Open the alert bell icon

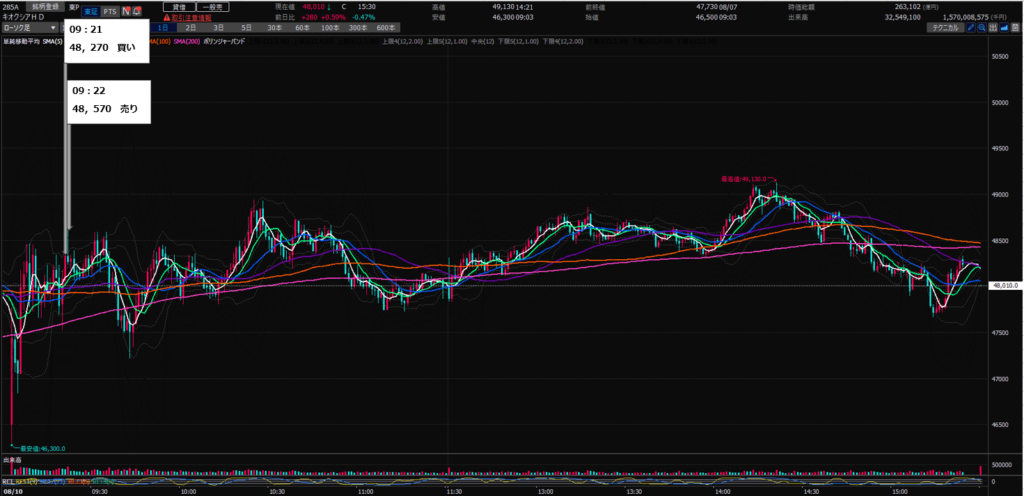137,11
